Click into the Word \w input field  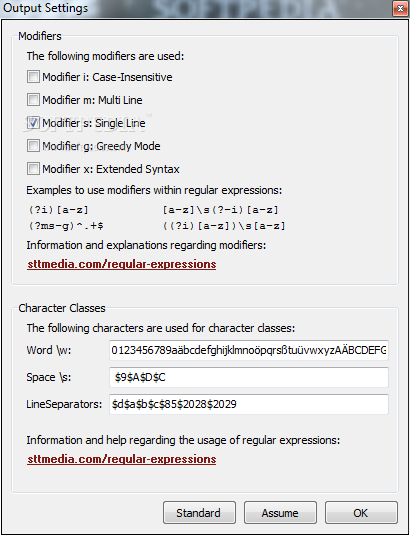[x=249, y=350]
